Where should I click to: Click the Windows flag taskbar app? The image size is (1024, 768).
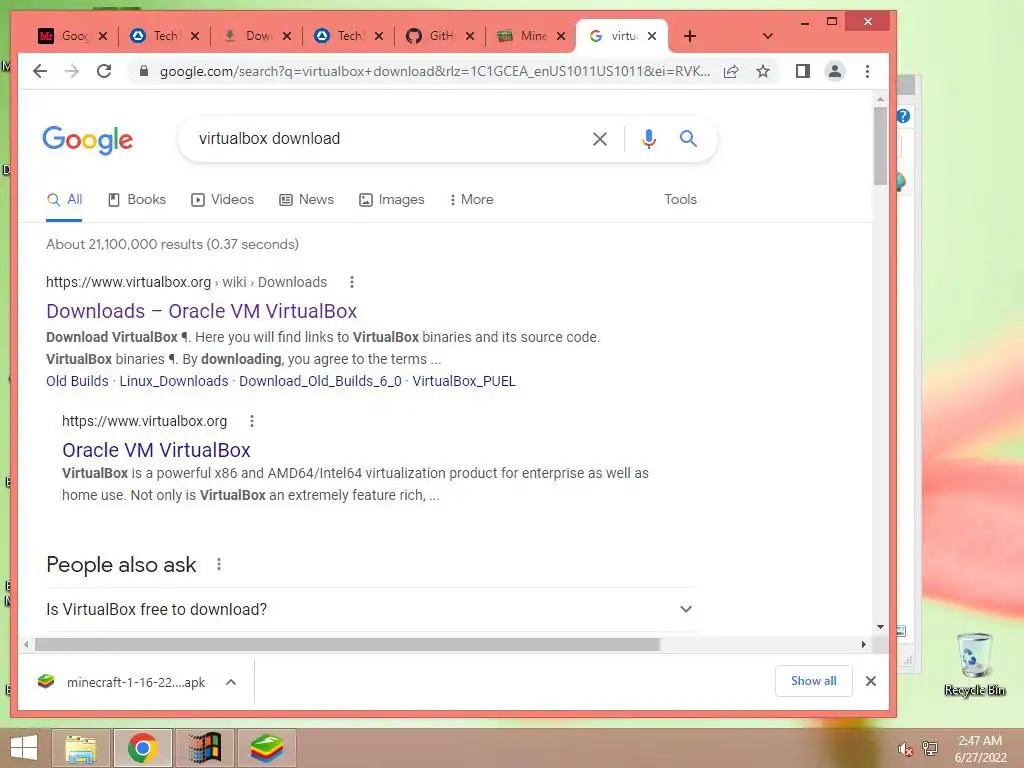204,748
